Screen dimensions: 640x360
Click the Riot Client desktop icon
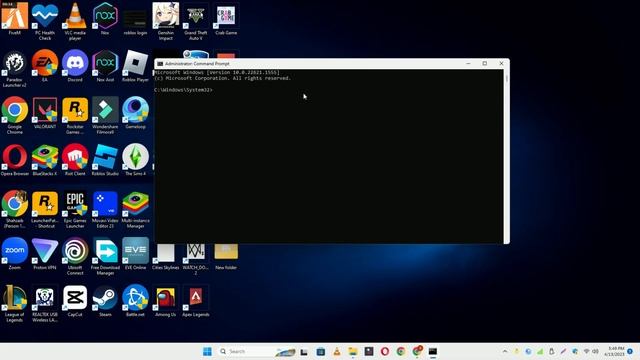(x=75, y=160)
